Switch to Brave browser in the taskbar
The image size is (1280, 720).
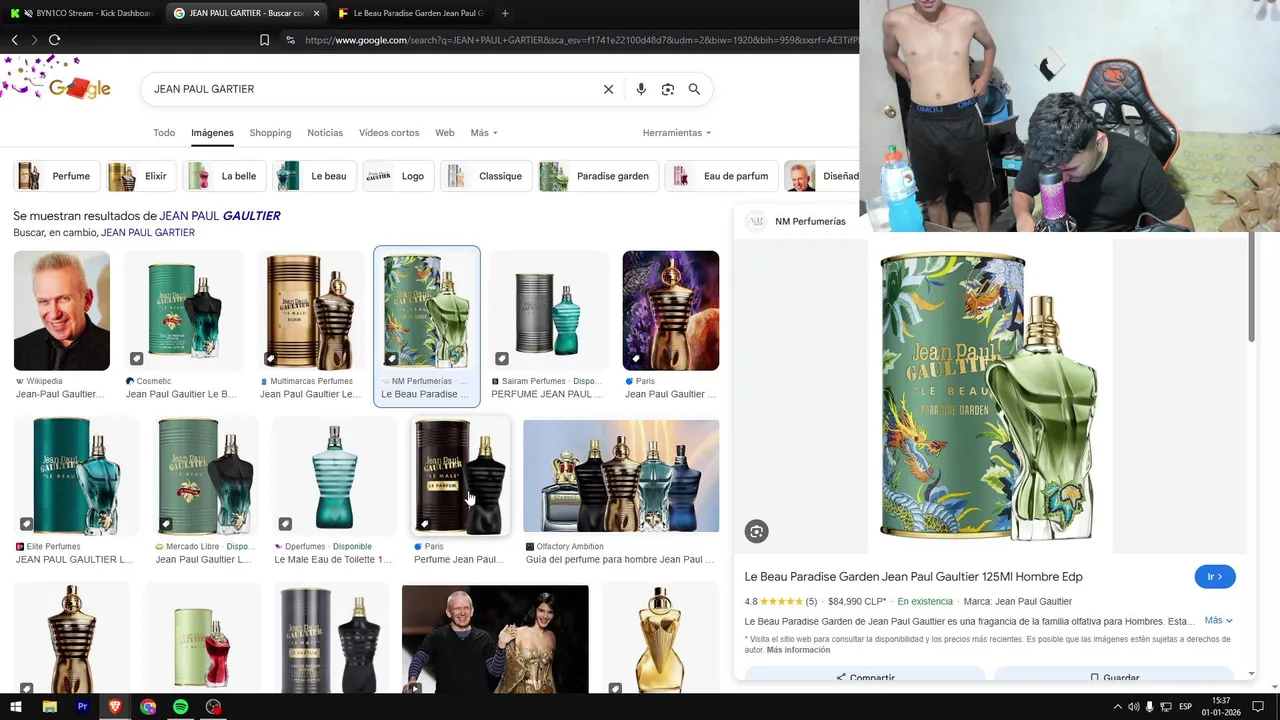click(115, 707)
